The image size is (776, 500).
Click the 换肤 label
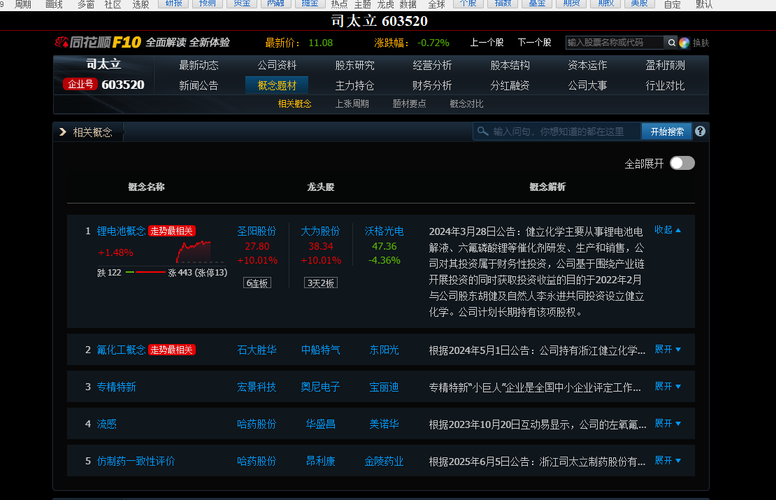coord(701,43)
